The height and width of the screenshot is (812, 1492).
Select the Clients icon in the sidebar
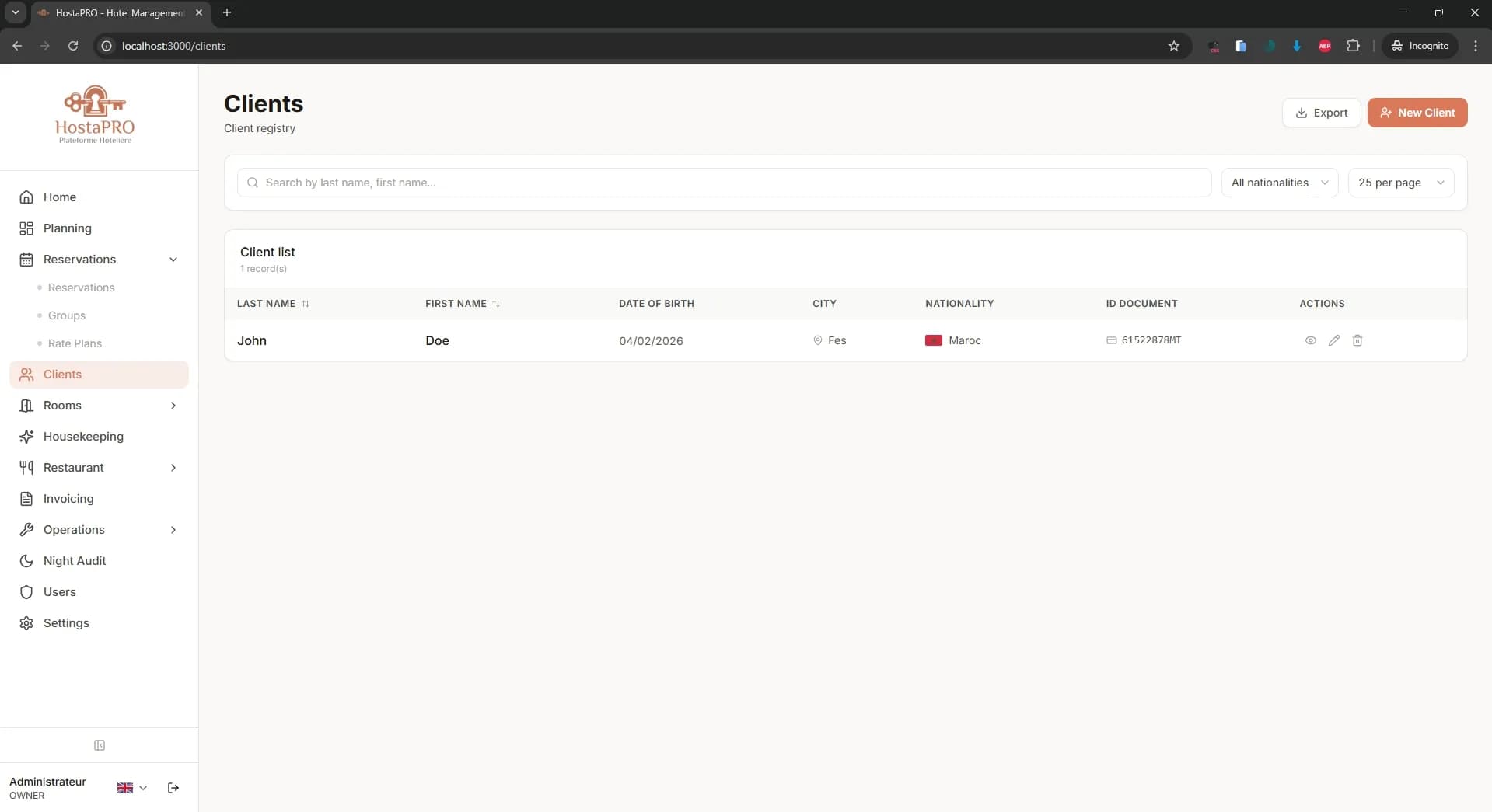(x=26, y=375)
